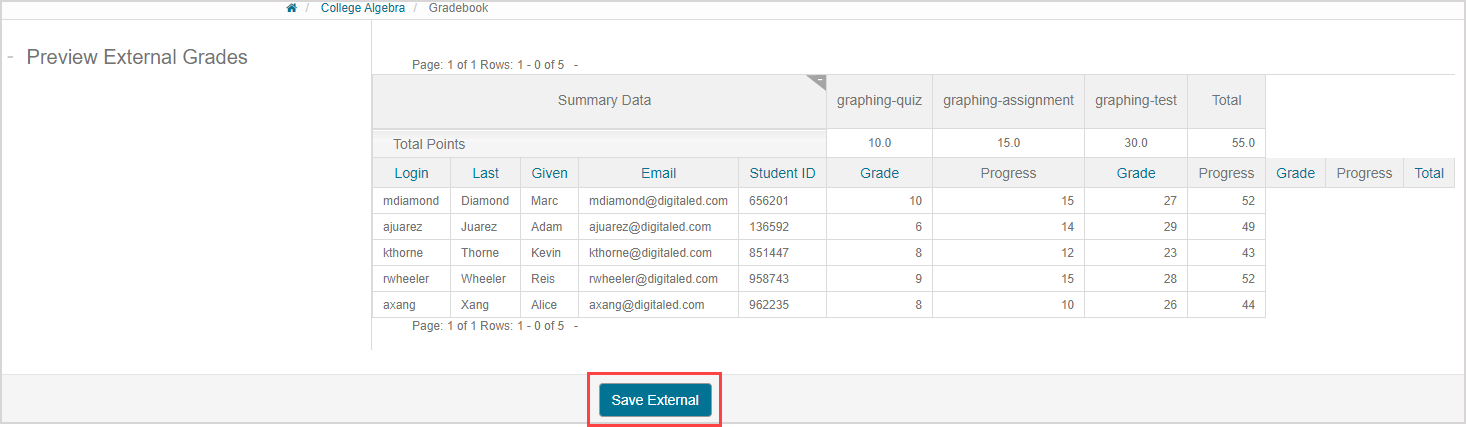Image resolution: width=1466 pixels, height=427 pixels.
Task: Sort by the Given name column header
Action: coord(549,173)
